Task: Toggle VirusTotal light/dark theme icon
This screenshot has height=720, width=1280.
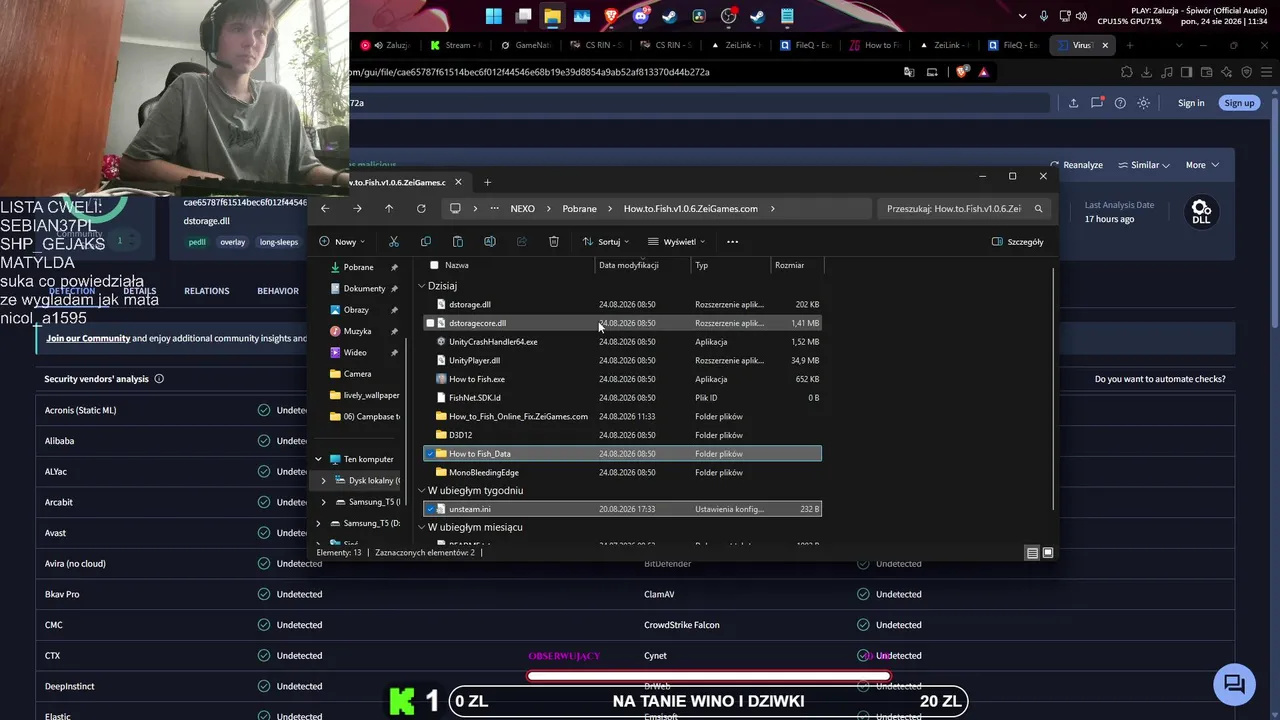Action: click(x=1144, y=103)
